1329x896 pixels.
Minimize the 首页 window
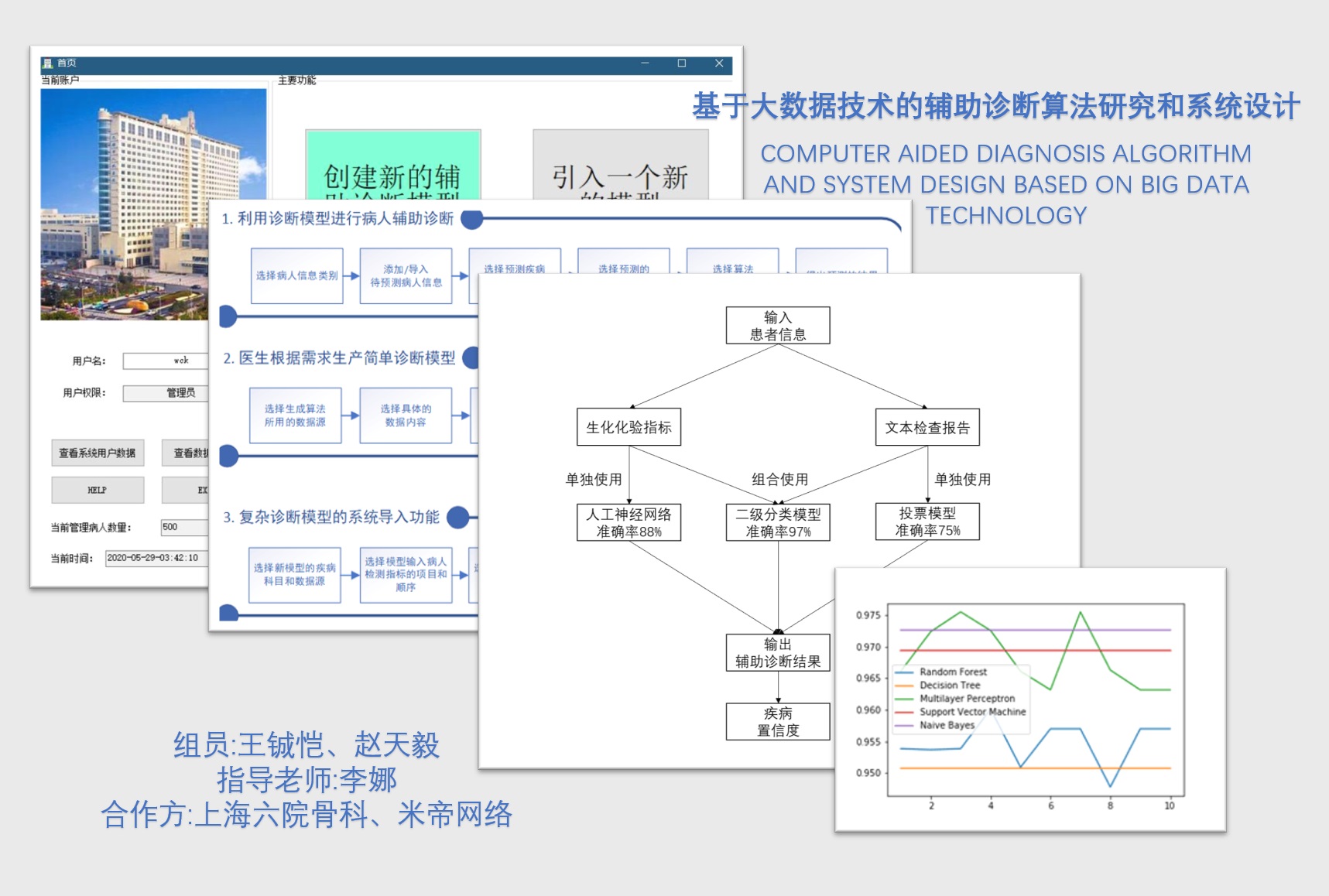pyautogui.click(x=645, y=63)
